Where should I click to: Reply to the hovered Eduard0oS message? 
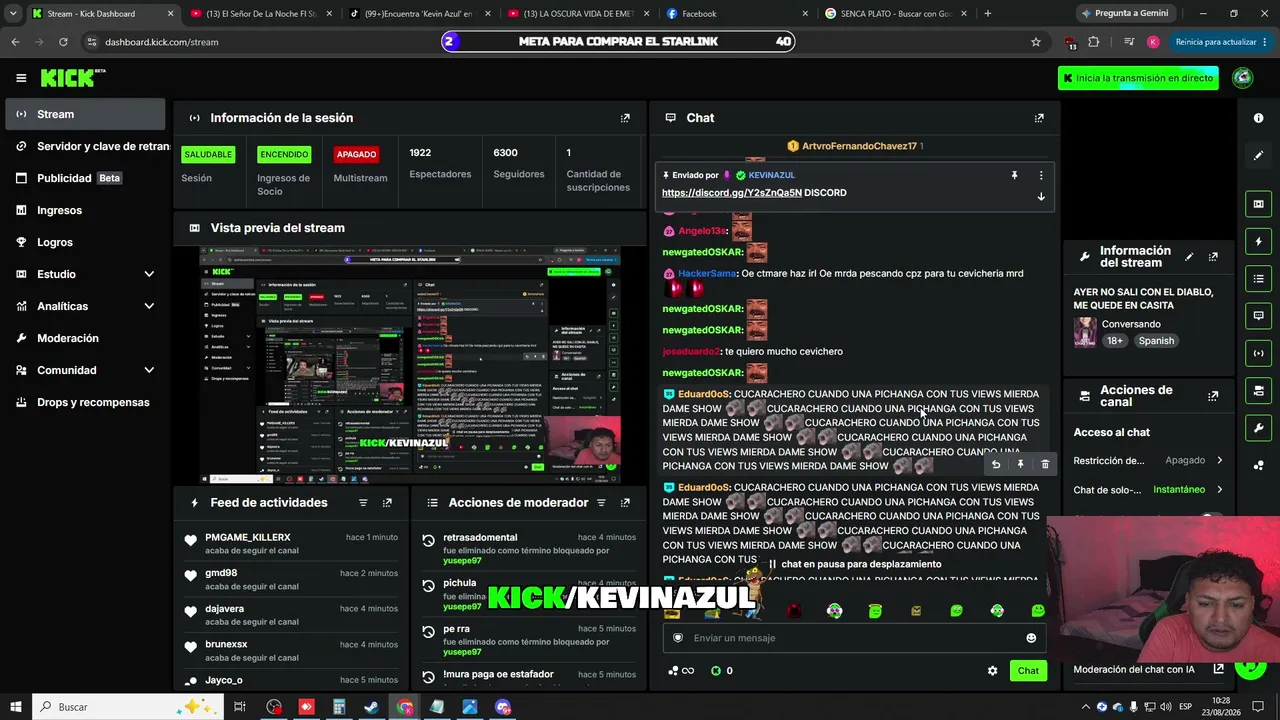(996, 464)
